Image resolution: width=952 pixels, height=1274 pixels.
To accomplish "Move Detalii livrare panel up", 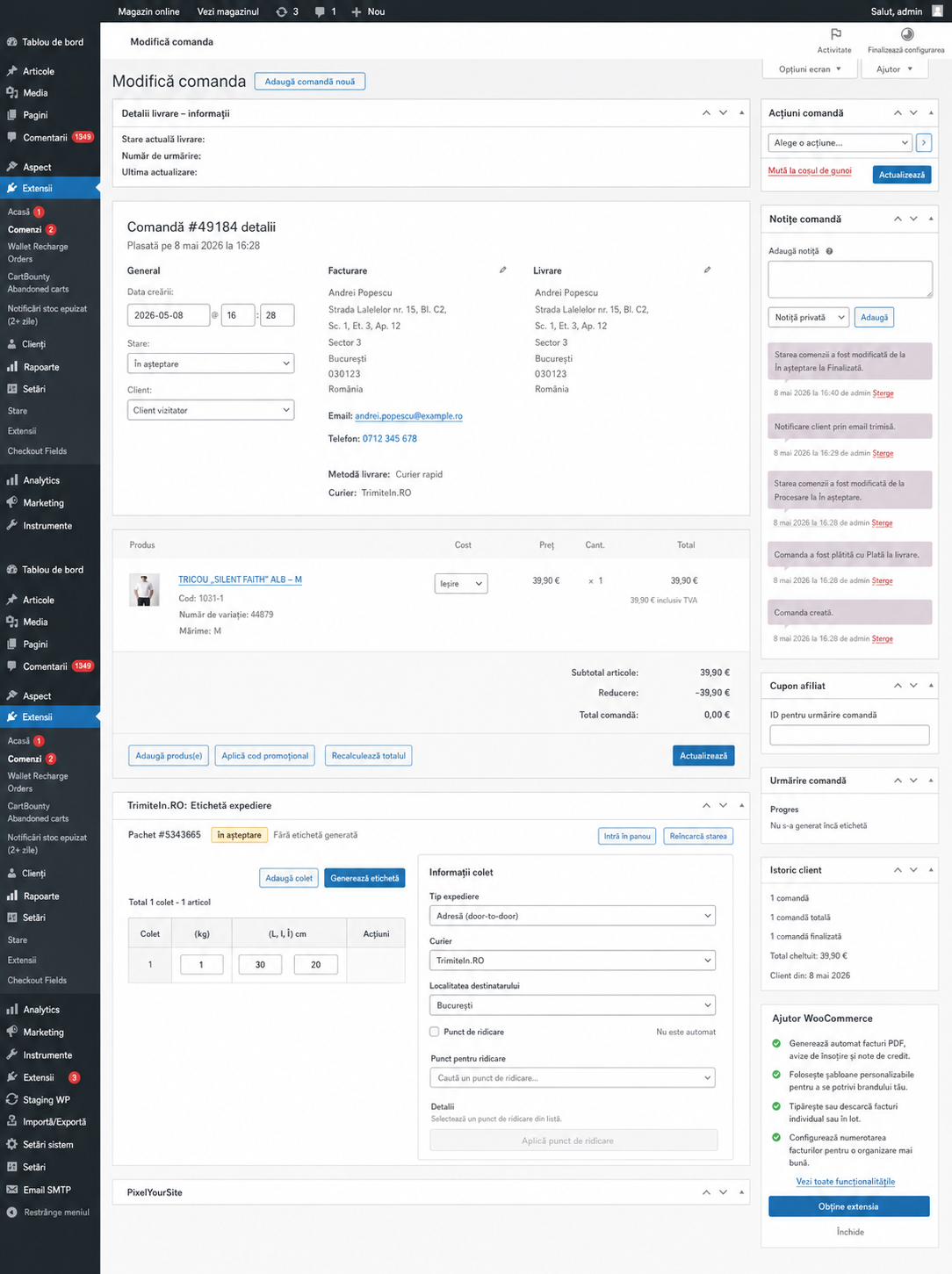I will point(706,113).
